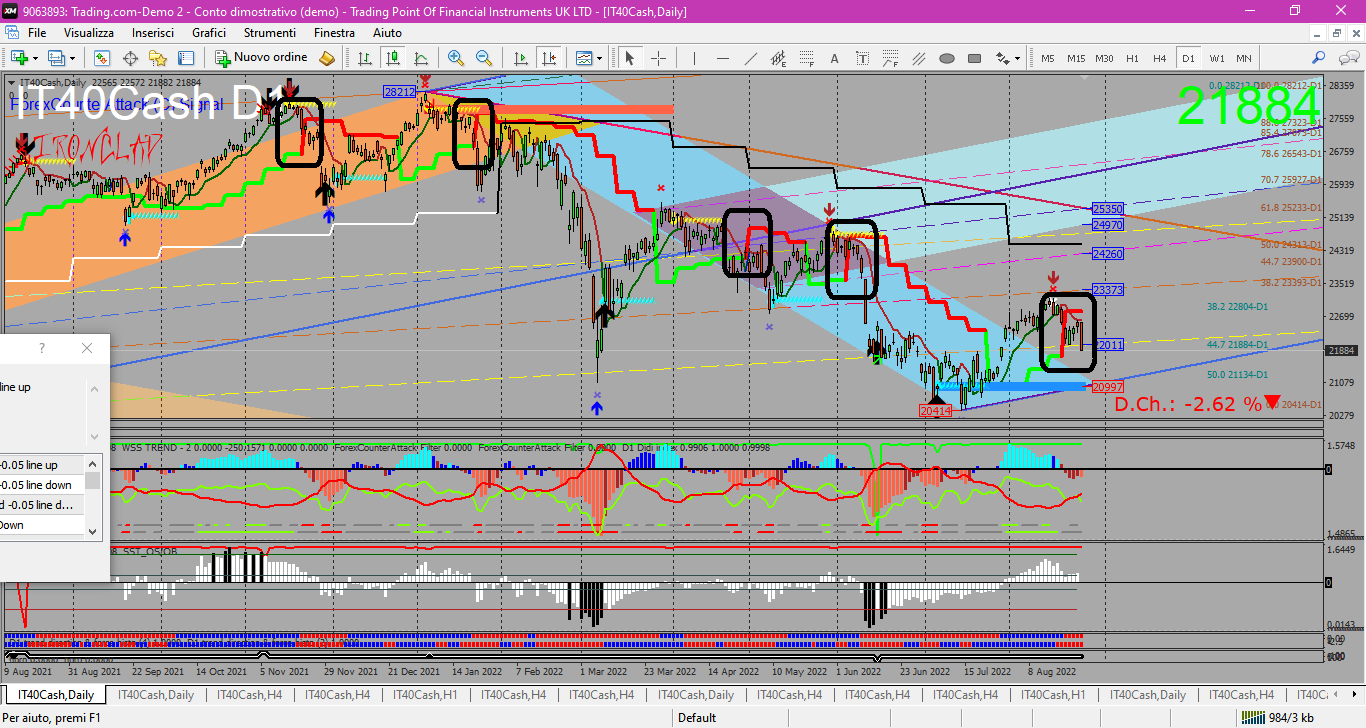The image size is (1366, 728).
Task: Zoom in on the chart
Action: coord(456,58)
